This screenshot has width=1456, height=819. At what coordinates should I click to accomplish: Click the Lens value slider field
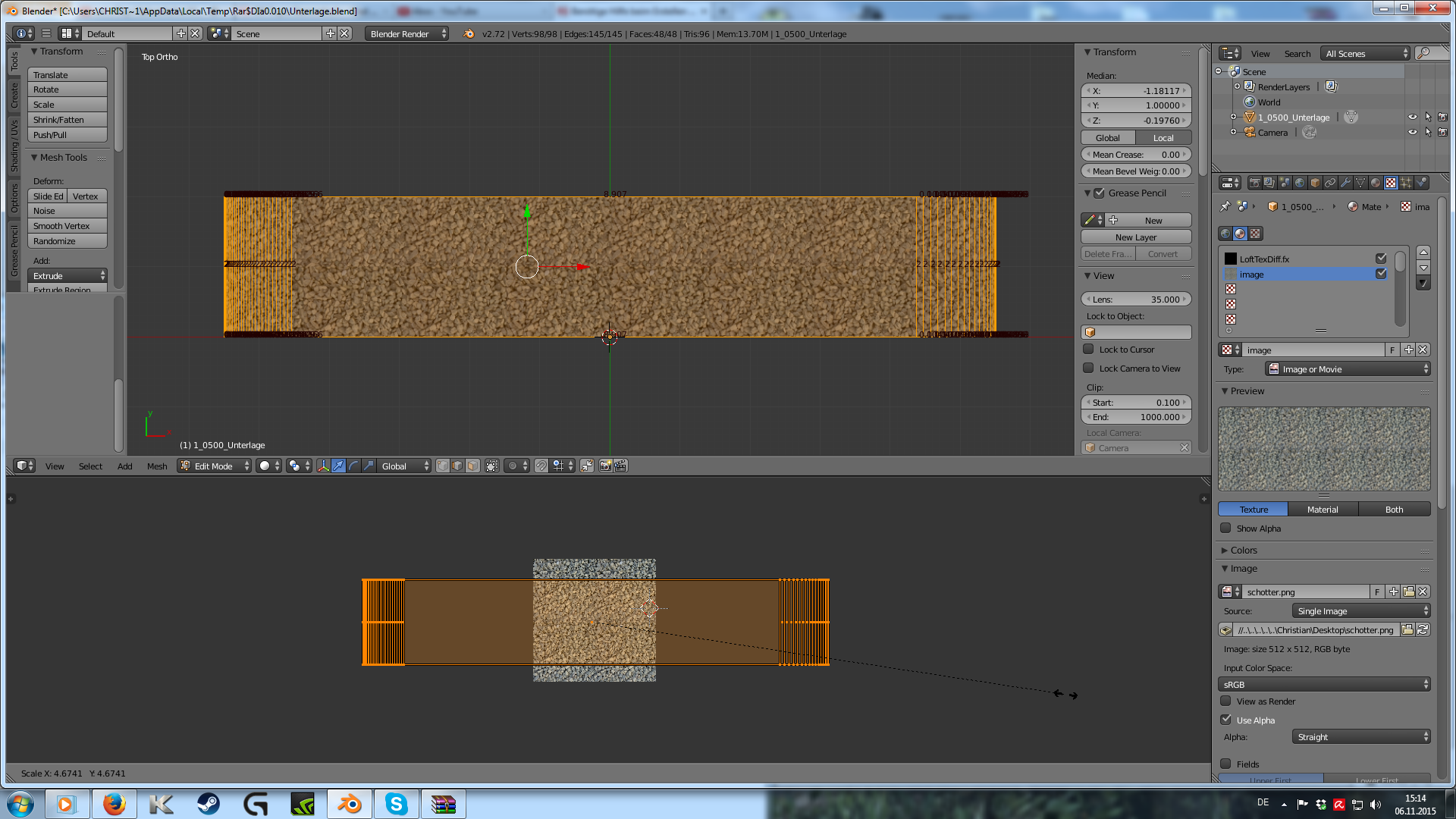pyautogui.click(x=1135, y=300)
